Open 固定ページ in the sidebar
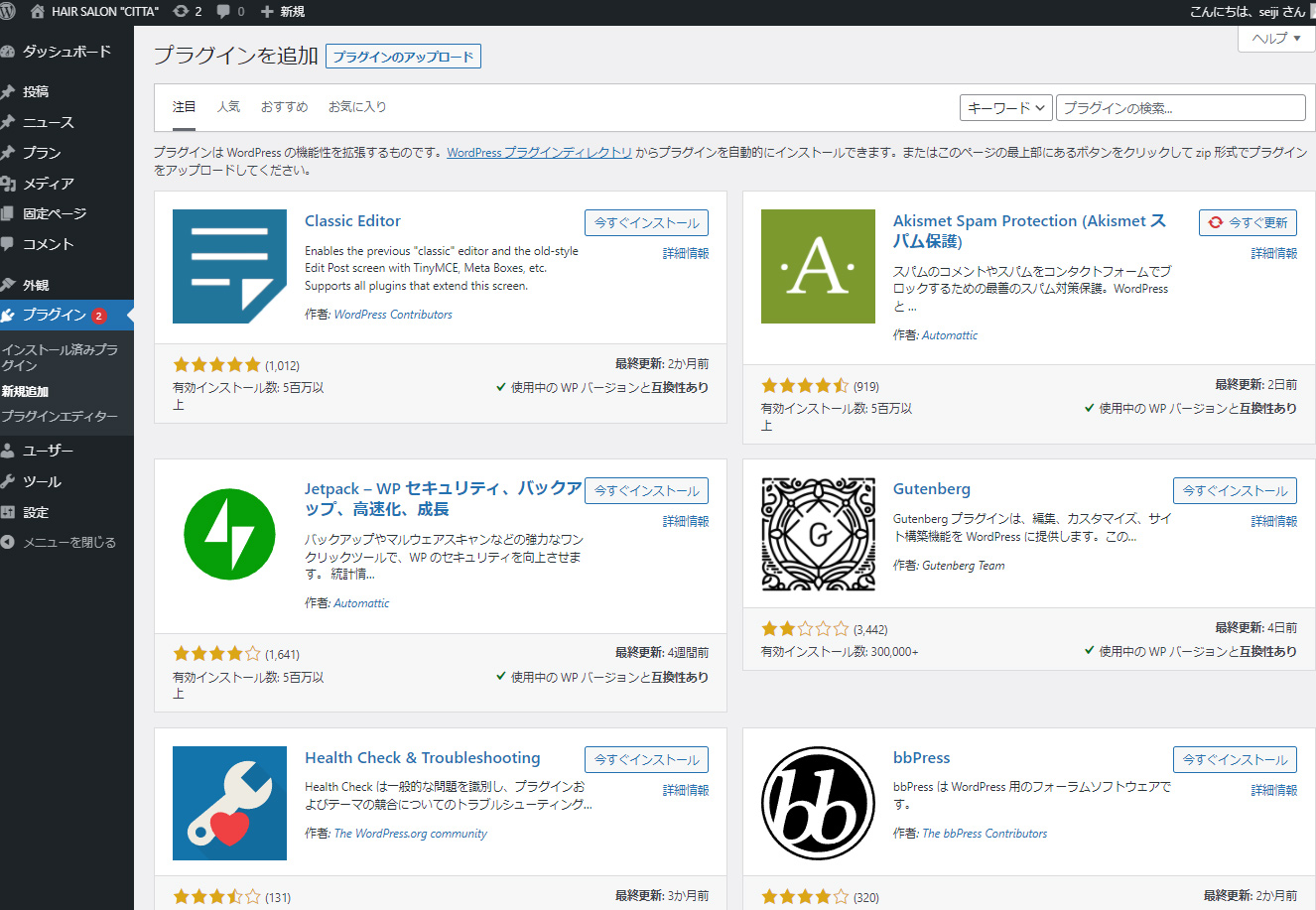This screenshot has width=1316, height=910. tap(66, 213)
